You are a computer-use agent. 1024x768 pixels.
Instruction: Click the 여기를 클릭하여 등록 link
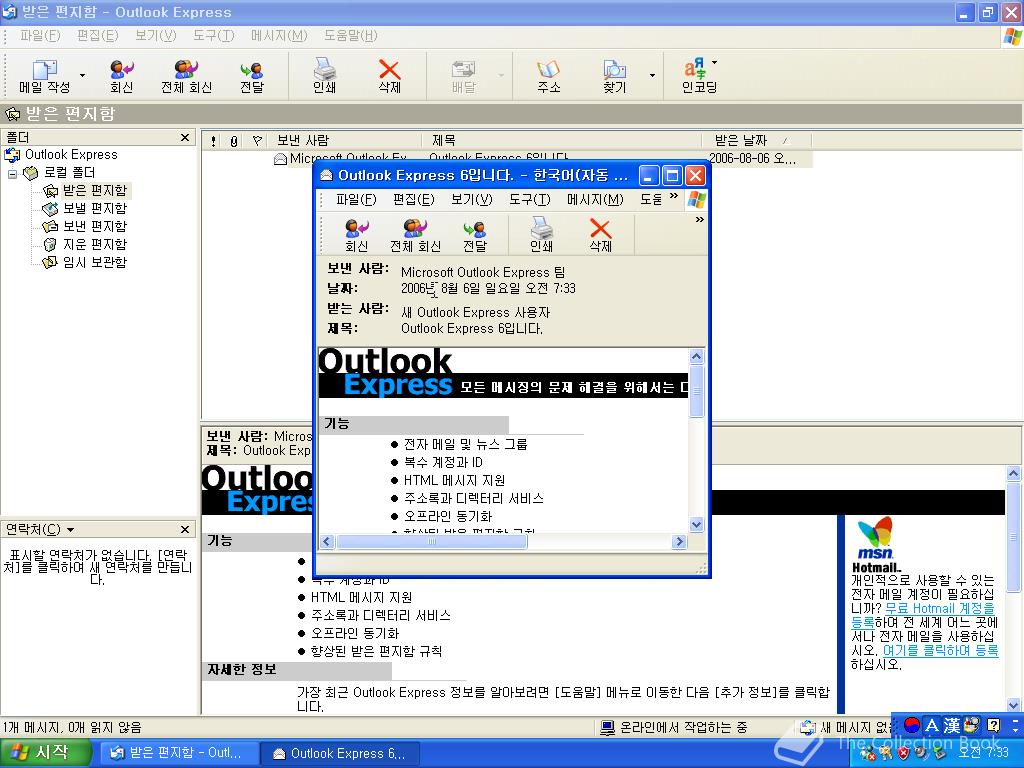tap(940, 650)
